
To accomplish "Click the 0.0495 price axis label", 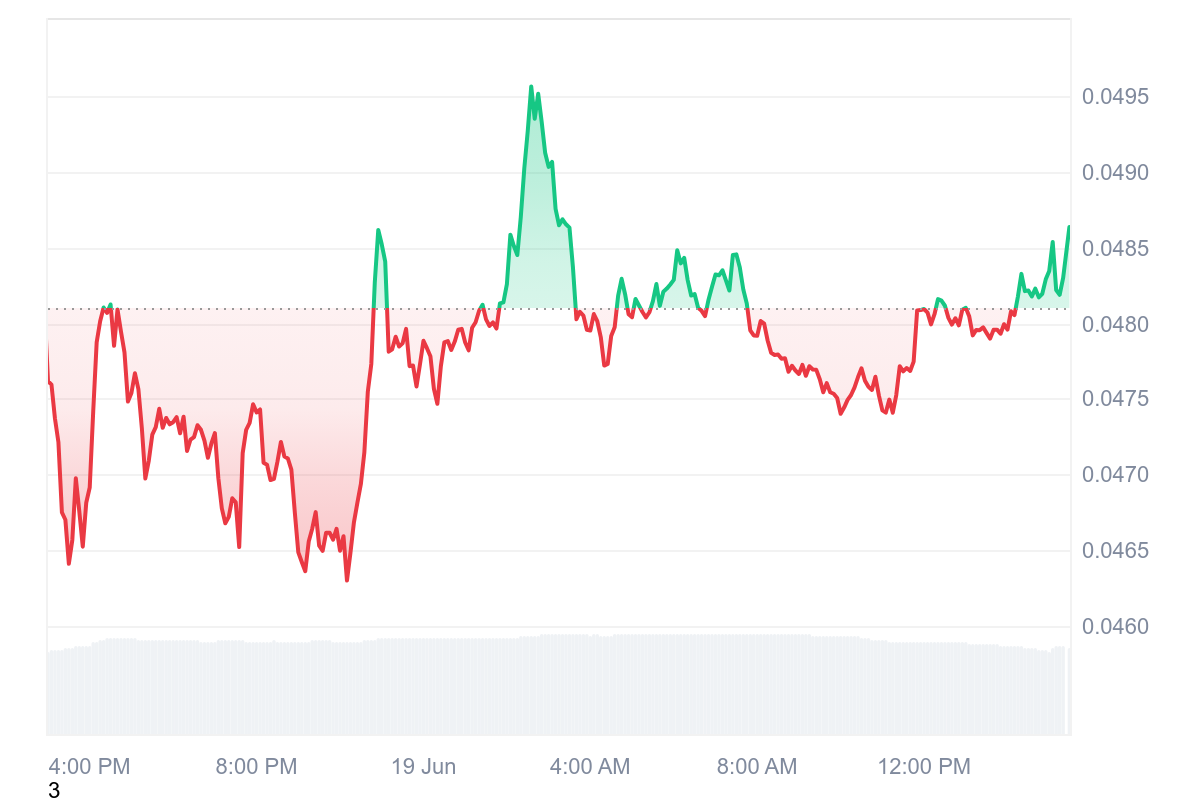I will point(1115,97).
